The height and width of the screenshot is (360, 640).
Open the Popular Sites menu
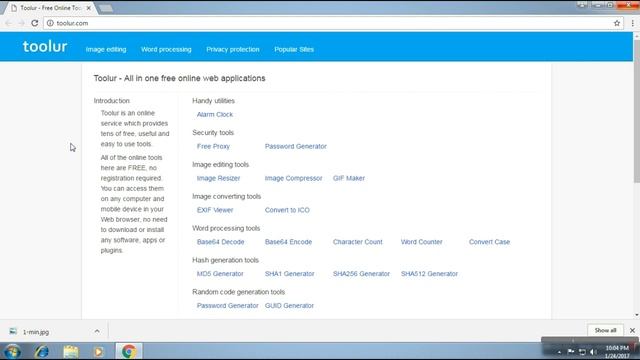click(294, 49)
